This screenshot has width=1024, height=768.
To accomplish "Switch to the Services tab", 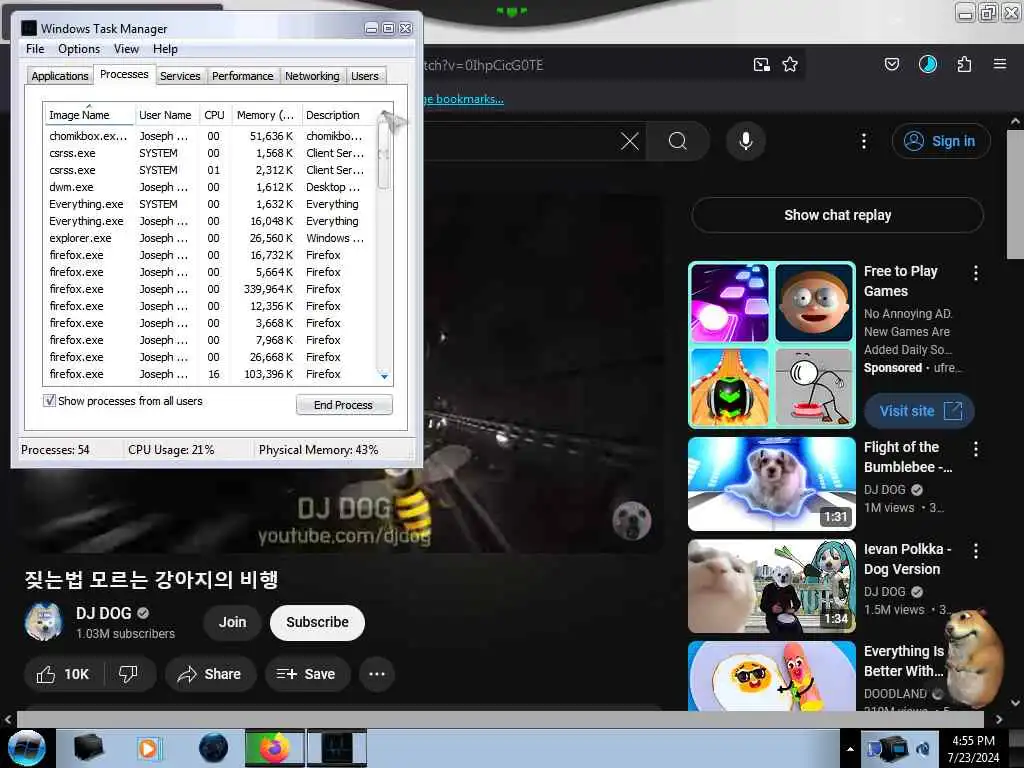I will (x=180, y=76).
